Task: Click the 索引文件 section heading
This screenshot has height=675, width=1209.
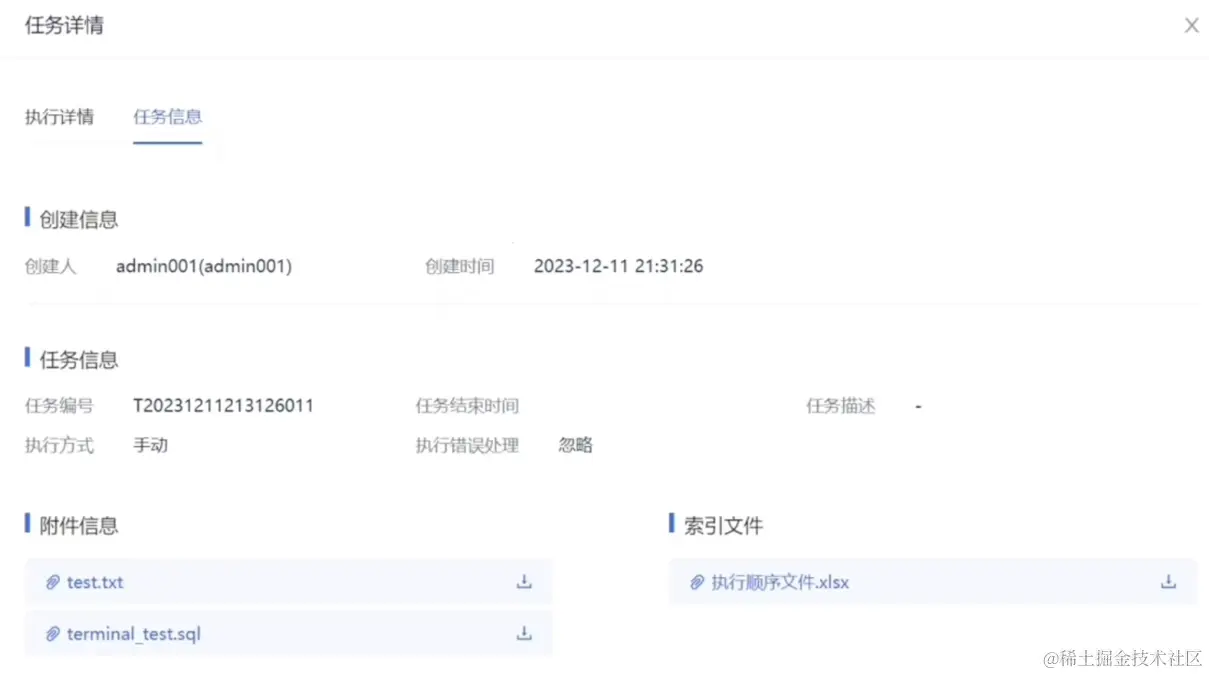Action: point(724,525)
